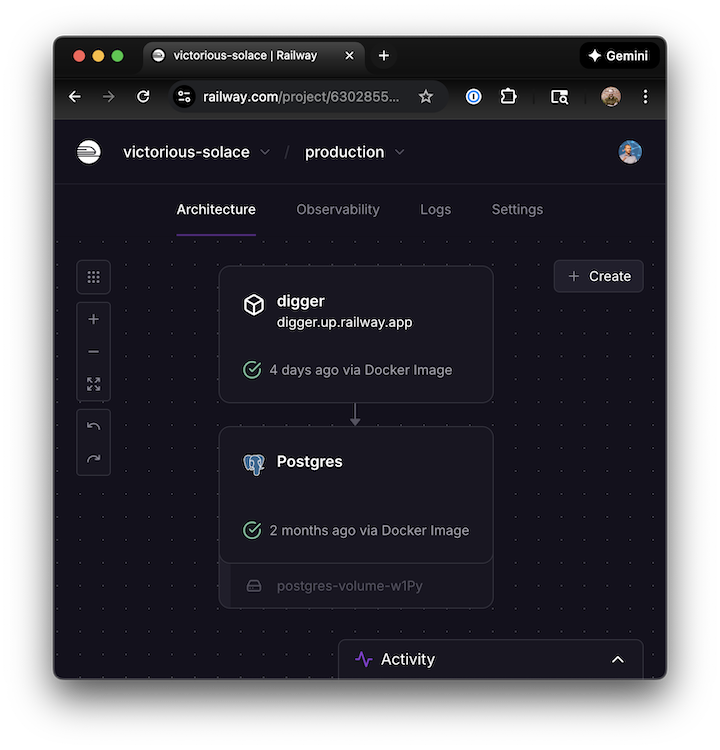Open site information icon in address bar
The width and height of the screenshot is (720, 750).
click(x=184, y=97)
